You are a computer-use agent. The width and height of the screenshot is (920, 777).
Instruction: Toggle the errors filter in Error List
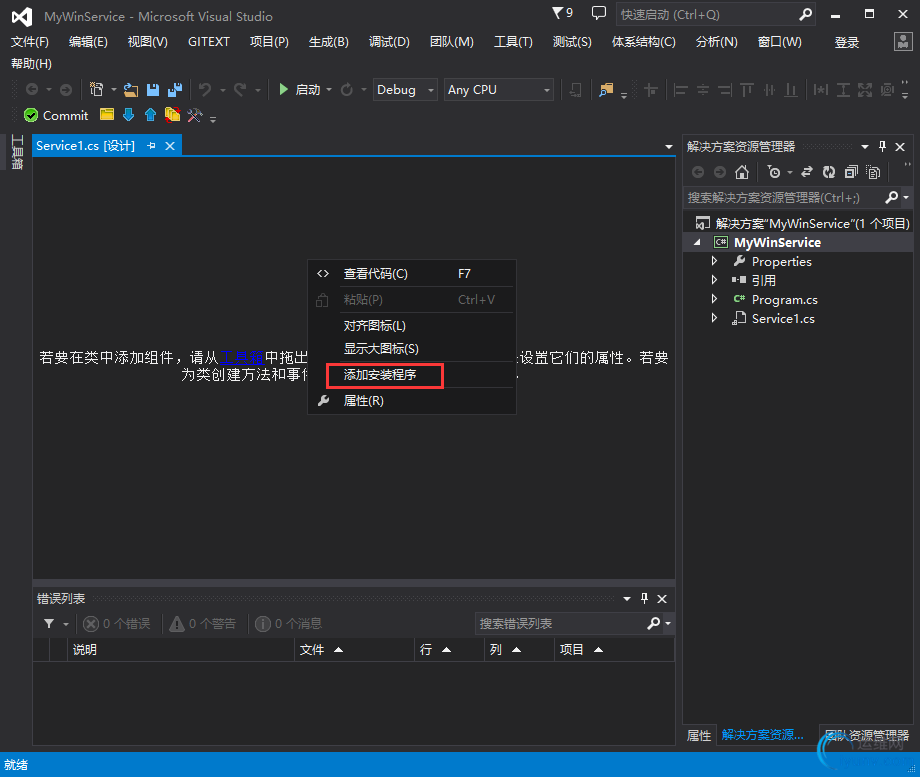[116, 623]
